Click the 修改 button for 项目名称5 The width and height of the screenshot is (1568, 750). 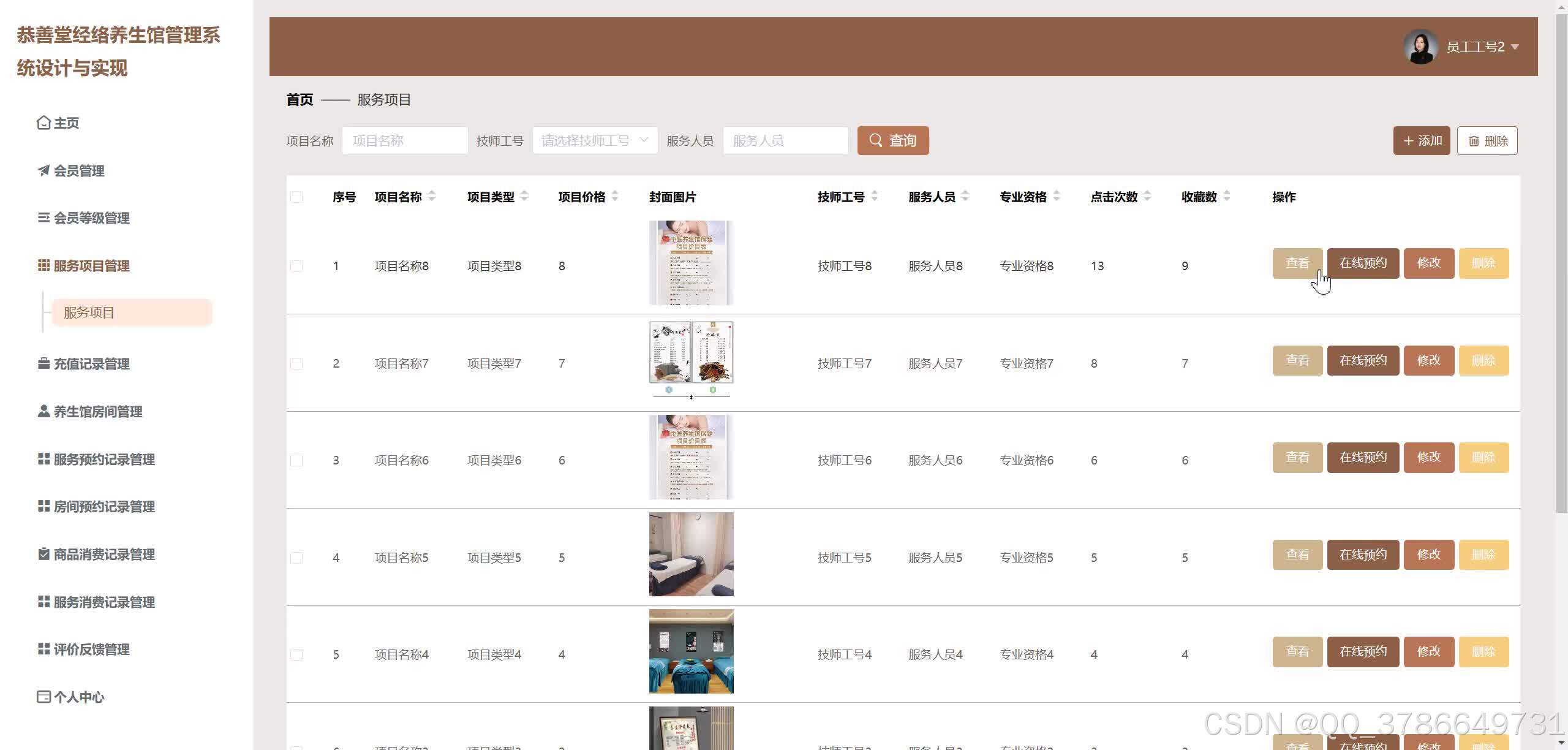(1428, 555)
